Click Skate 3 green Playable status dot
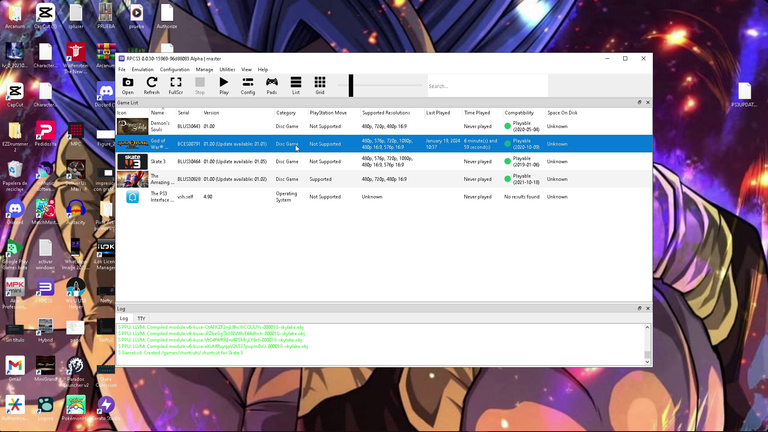Screen dimensions: 768x432 click(507, 162)
